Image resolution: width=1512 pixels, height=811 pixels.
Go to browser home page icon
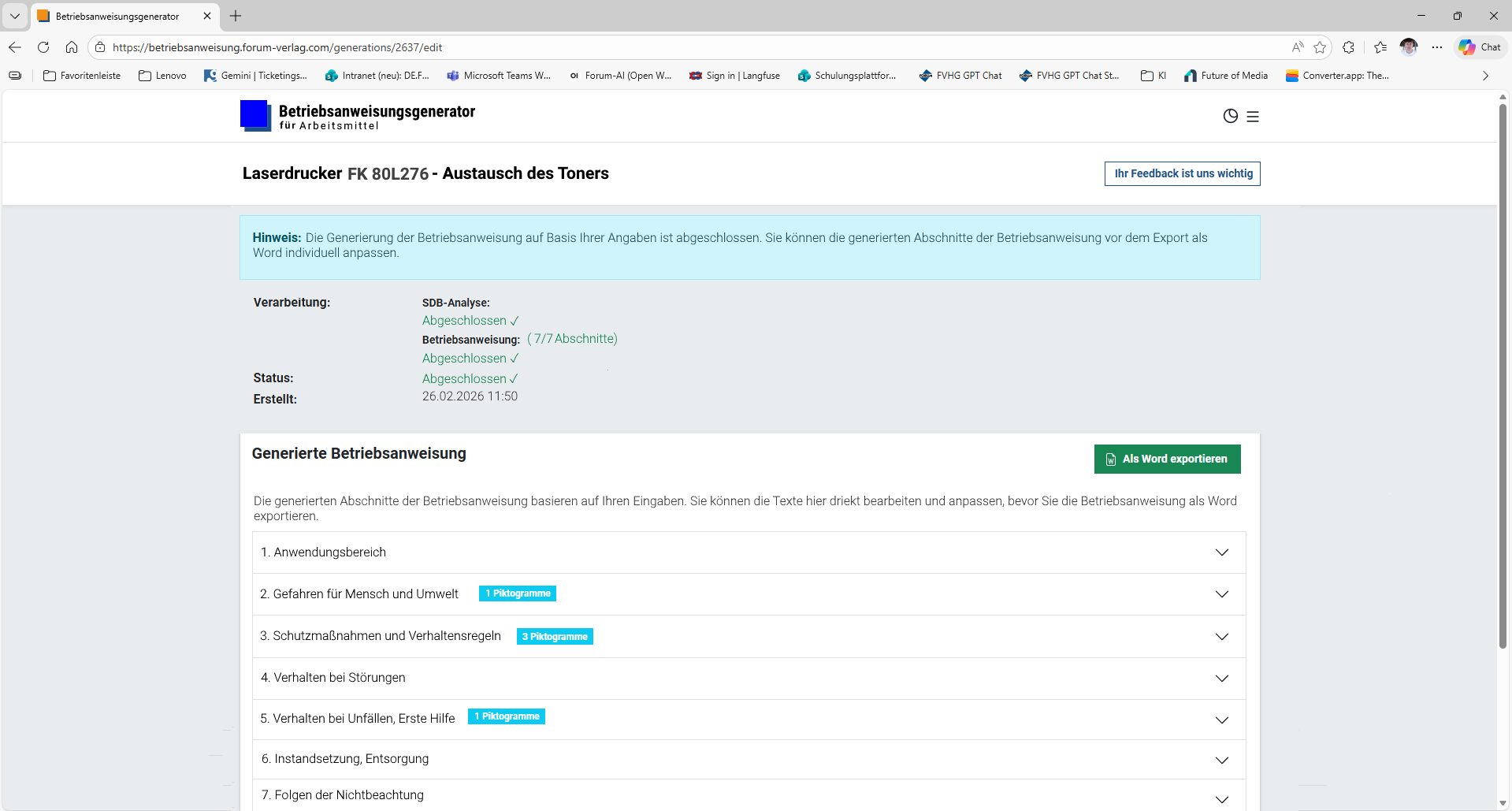tap(72, 47)
